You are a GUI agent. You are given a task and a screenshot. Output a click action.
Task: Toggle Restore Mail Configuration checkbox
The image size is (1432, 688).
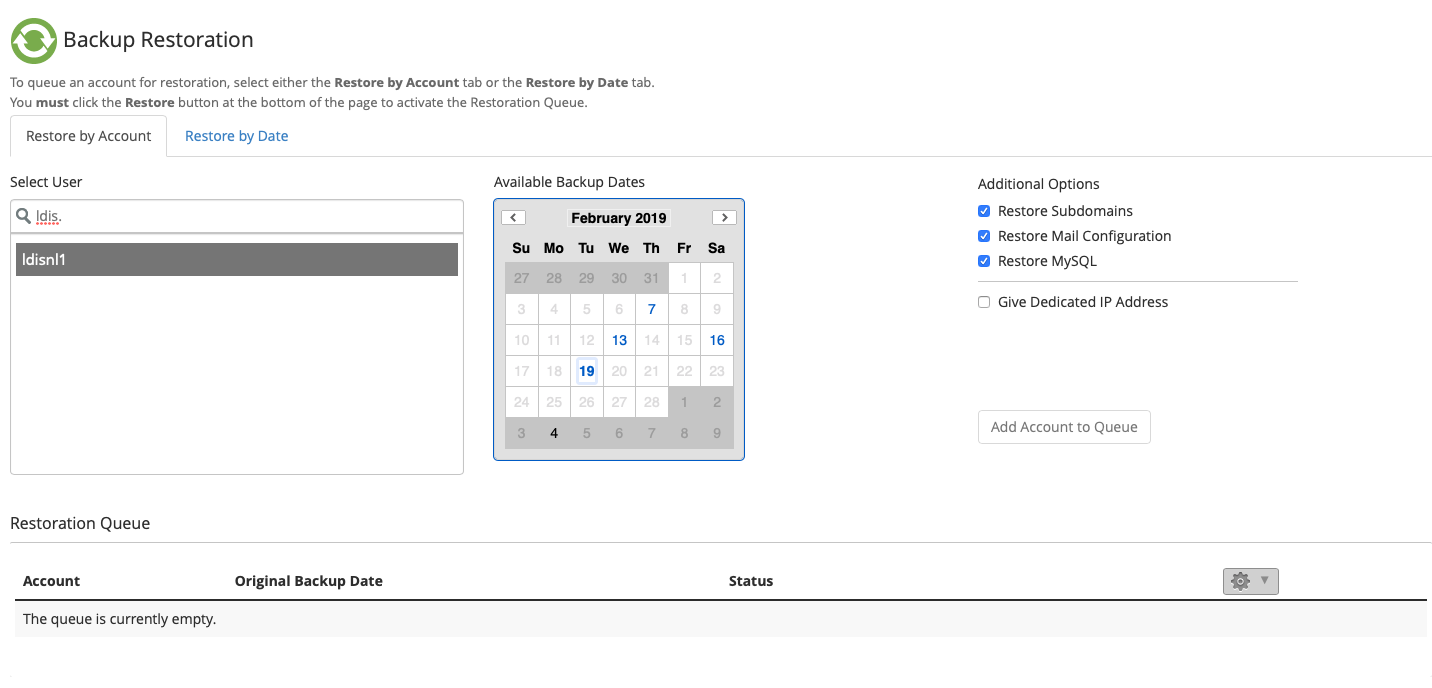coord(984,236)
